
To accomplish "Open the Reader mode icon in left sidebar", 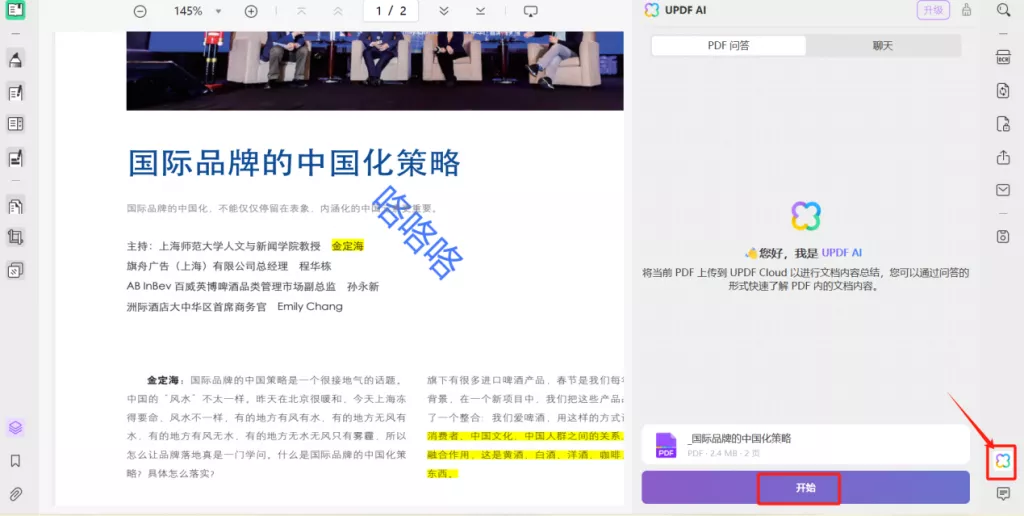I will pyautogui.click(x=15, y=9).
